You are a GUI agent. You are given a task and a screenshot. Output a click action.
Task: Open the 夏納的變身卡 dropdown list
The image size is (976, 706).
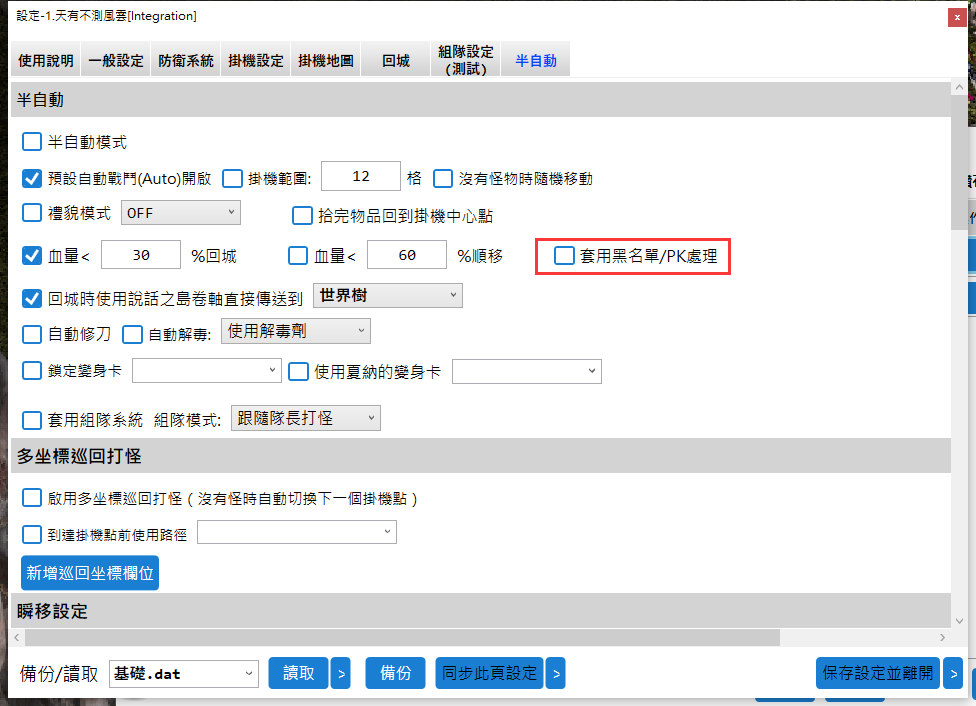(x=527, y=371)
